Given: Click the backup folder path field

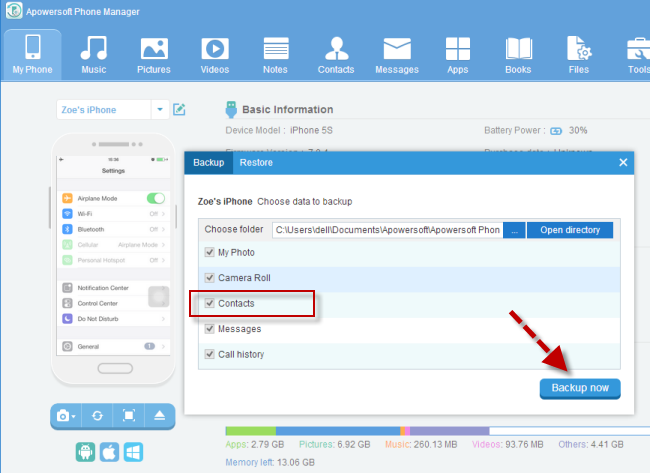Looking at the screenshot, I should tap(387, 230).
